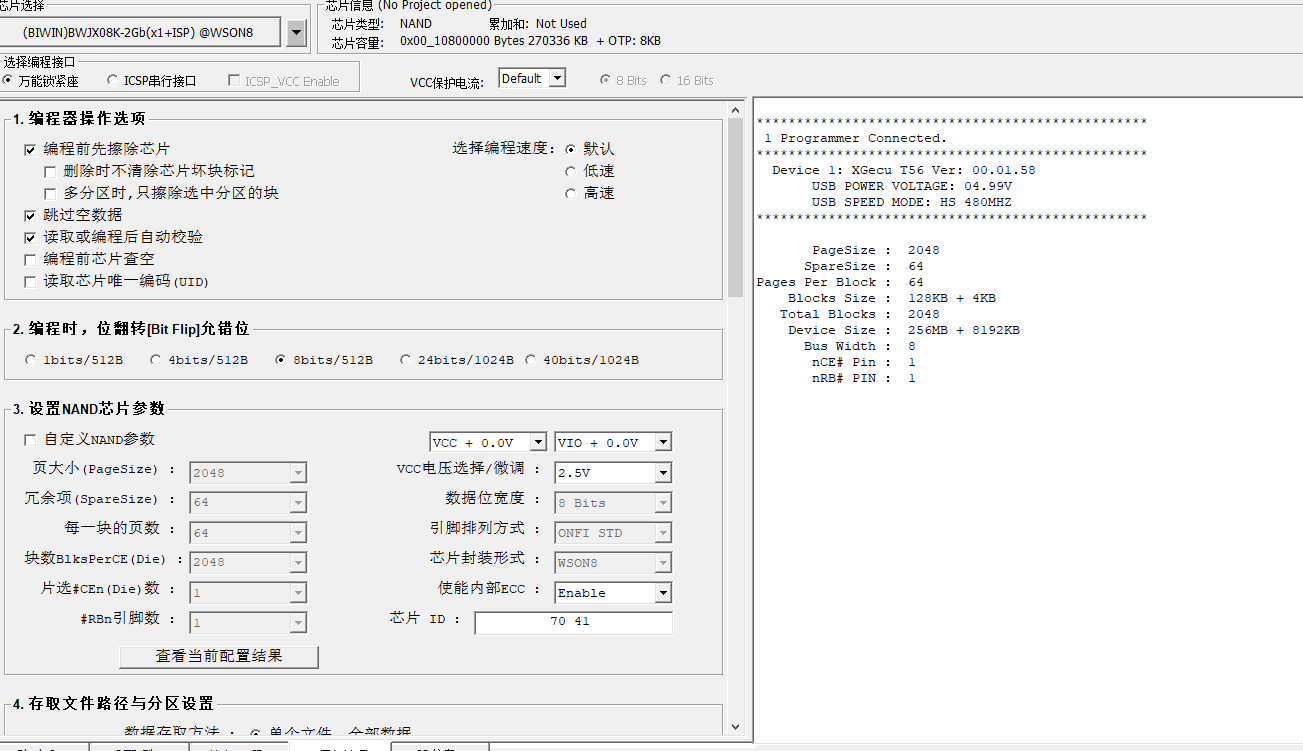Select 高速 programming speed

pyautogui.click(x=571, y=193)
